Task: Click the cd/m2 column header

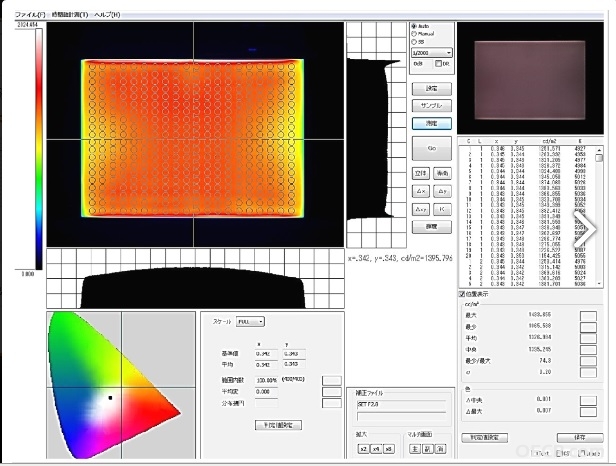Action: [549, 141]
